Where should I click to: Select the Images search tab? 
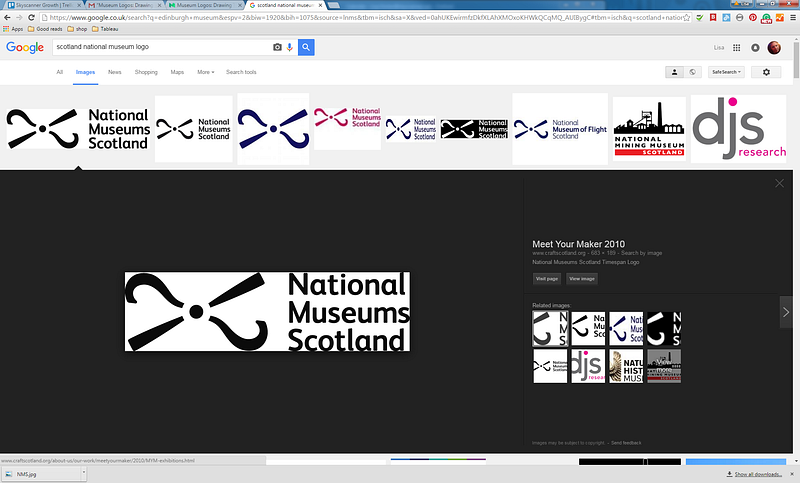pyautogui.click(x=85, y=72)
